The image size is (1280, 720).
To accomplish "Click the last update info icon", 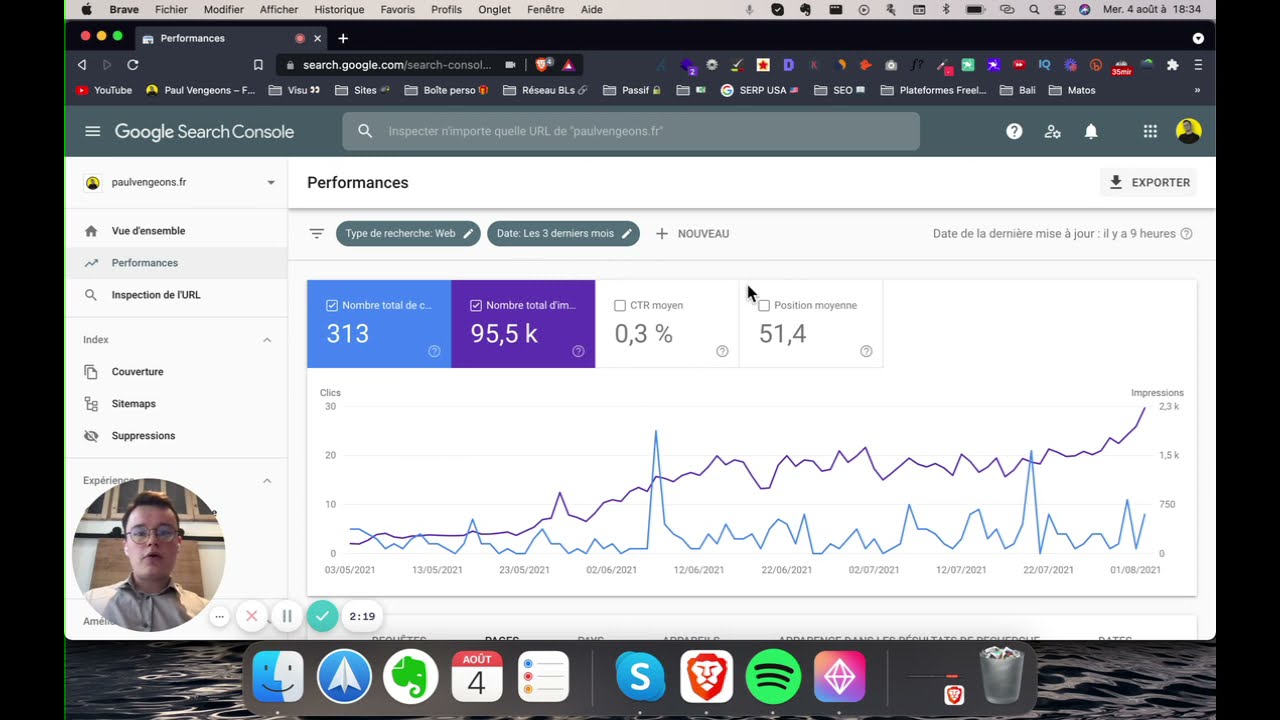I will click(x=1186, y=234).
